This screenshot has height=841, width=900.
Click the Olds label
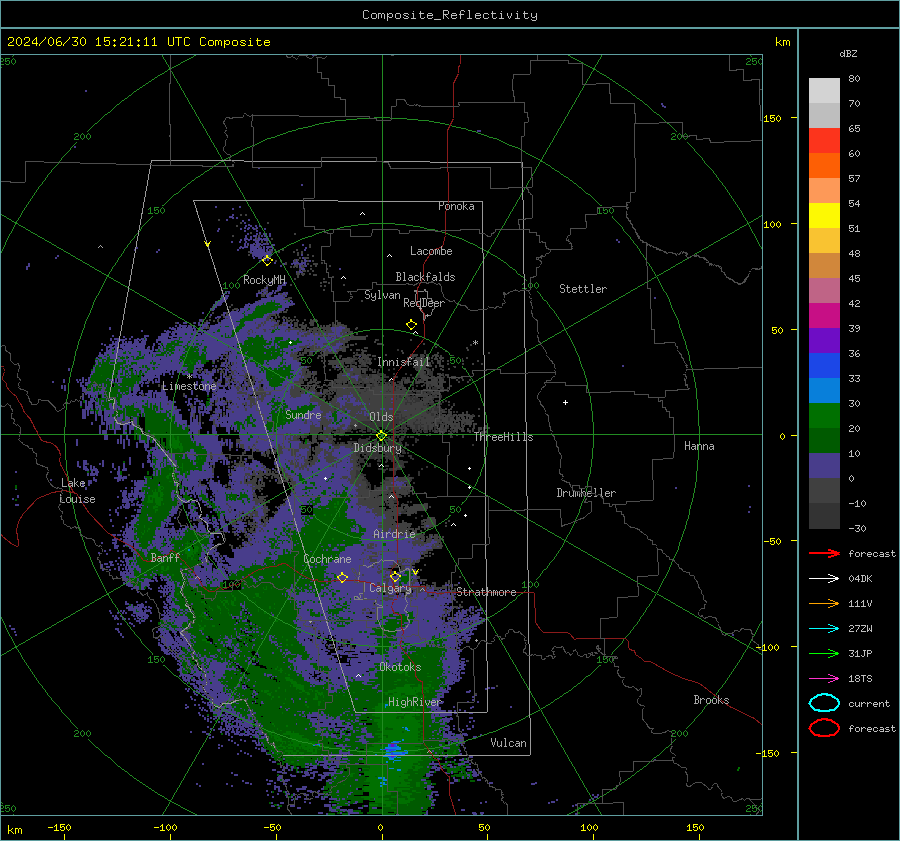pyautogui.click(x=381, y=417)
